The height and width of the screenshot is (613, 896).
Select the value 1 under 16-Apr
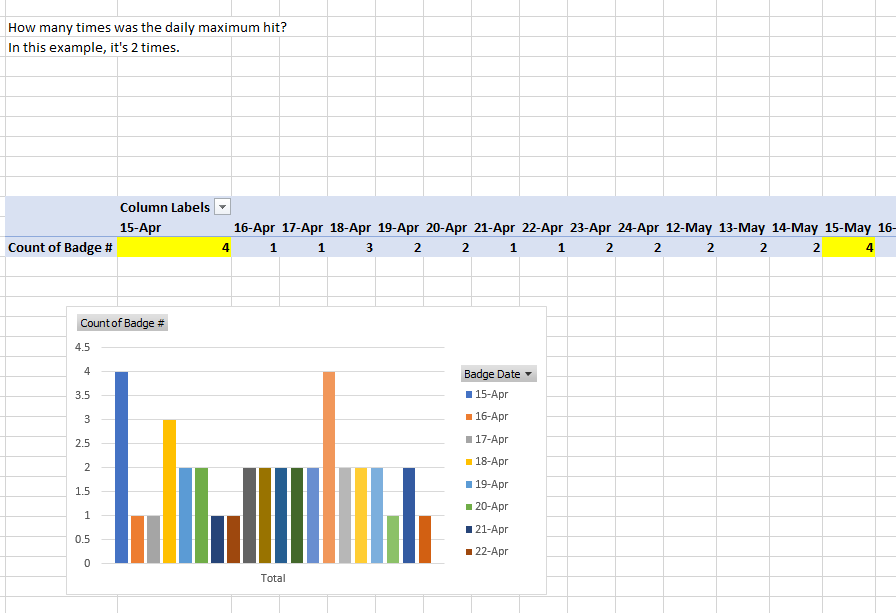point(255,247)
